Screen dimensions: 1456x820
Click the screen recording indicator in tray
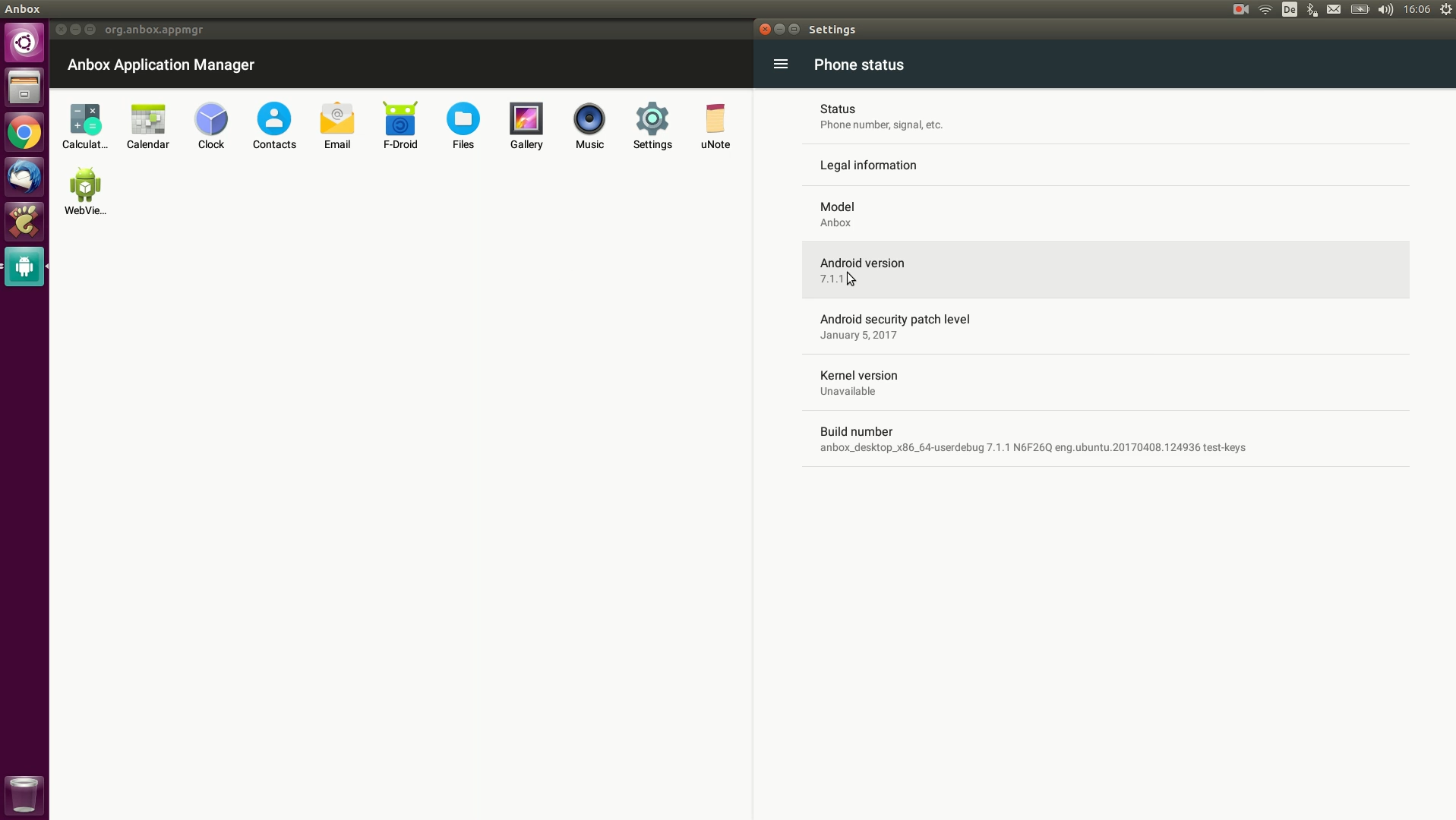tap(1241, 9)
